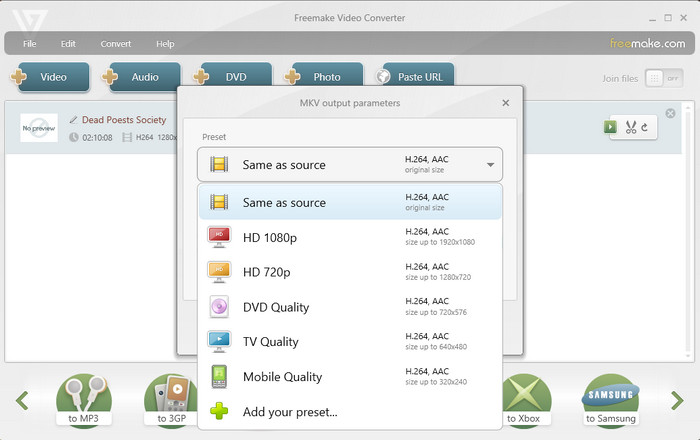Click the 02:10:08 duration value
This screenshot has width=700, height=440.
[x=97, y=137]
